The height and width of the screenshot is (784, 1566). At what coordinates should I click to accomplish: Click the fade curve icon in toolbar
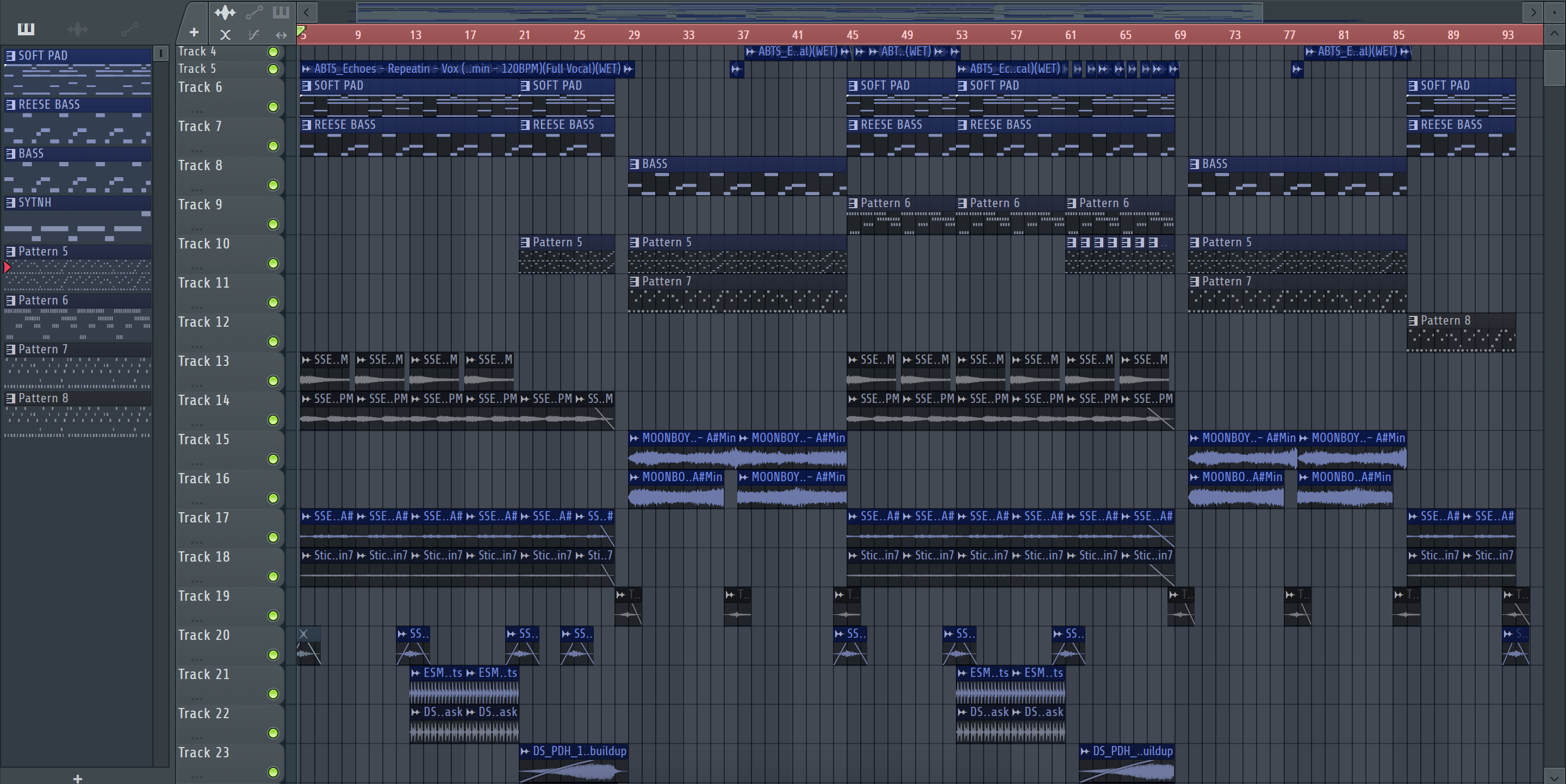(x=254, y=35)
